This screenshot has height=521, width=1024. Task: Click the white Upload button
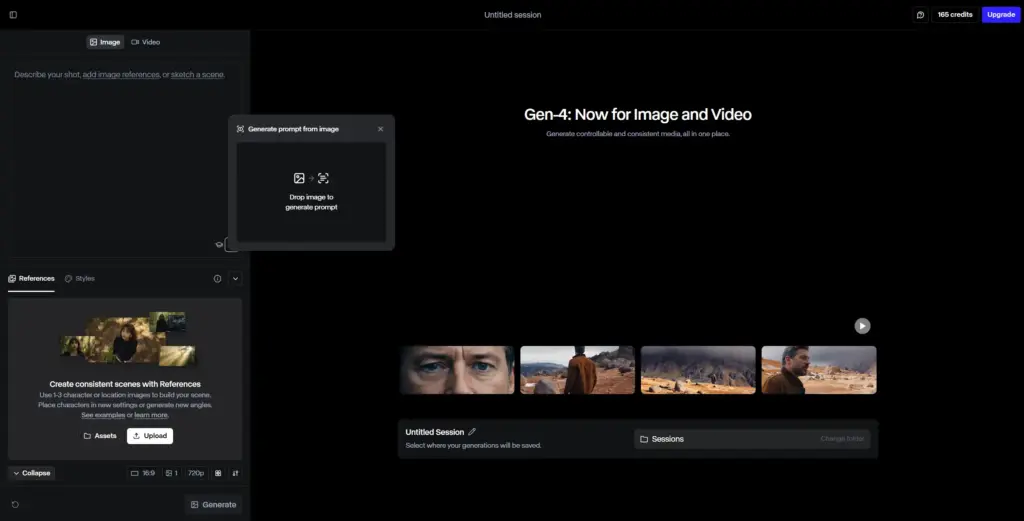(x=150, y=435)
